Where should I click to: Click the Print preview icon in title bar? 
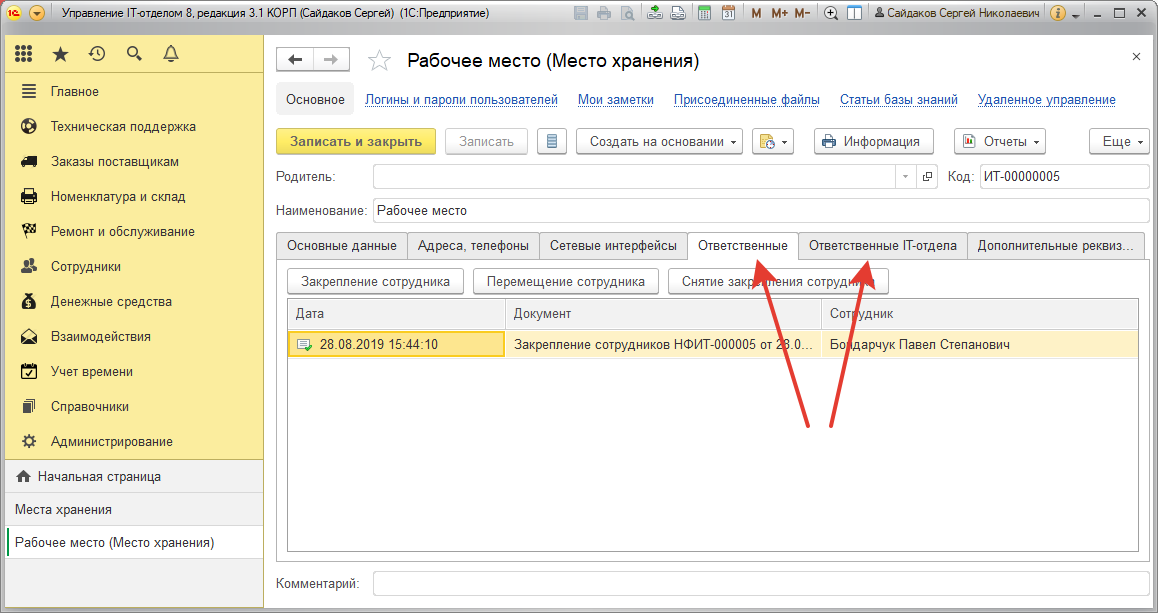coord(628,13)
